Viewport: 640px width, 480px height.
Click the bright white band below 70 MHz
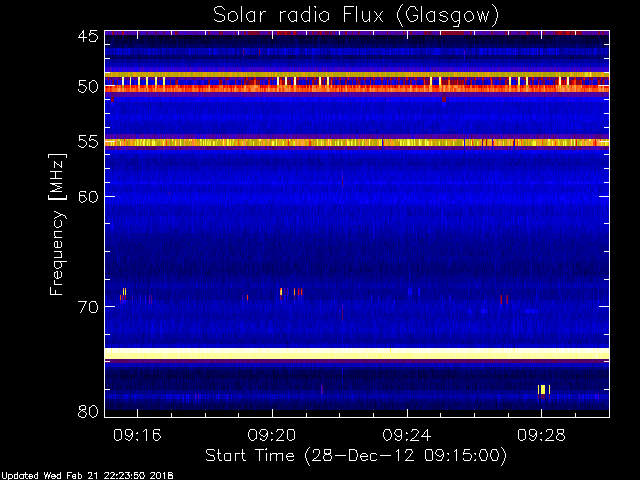[357, 353]
